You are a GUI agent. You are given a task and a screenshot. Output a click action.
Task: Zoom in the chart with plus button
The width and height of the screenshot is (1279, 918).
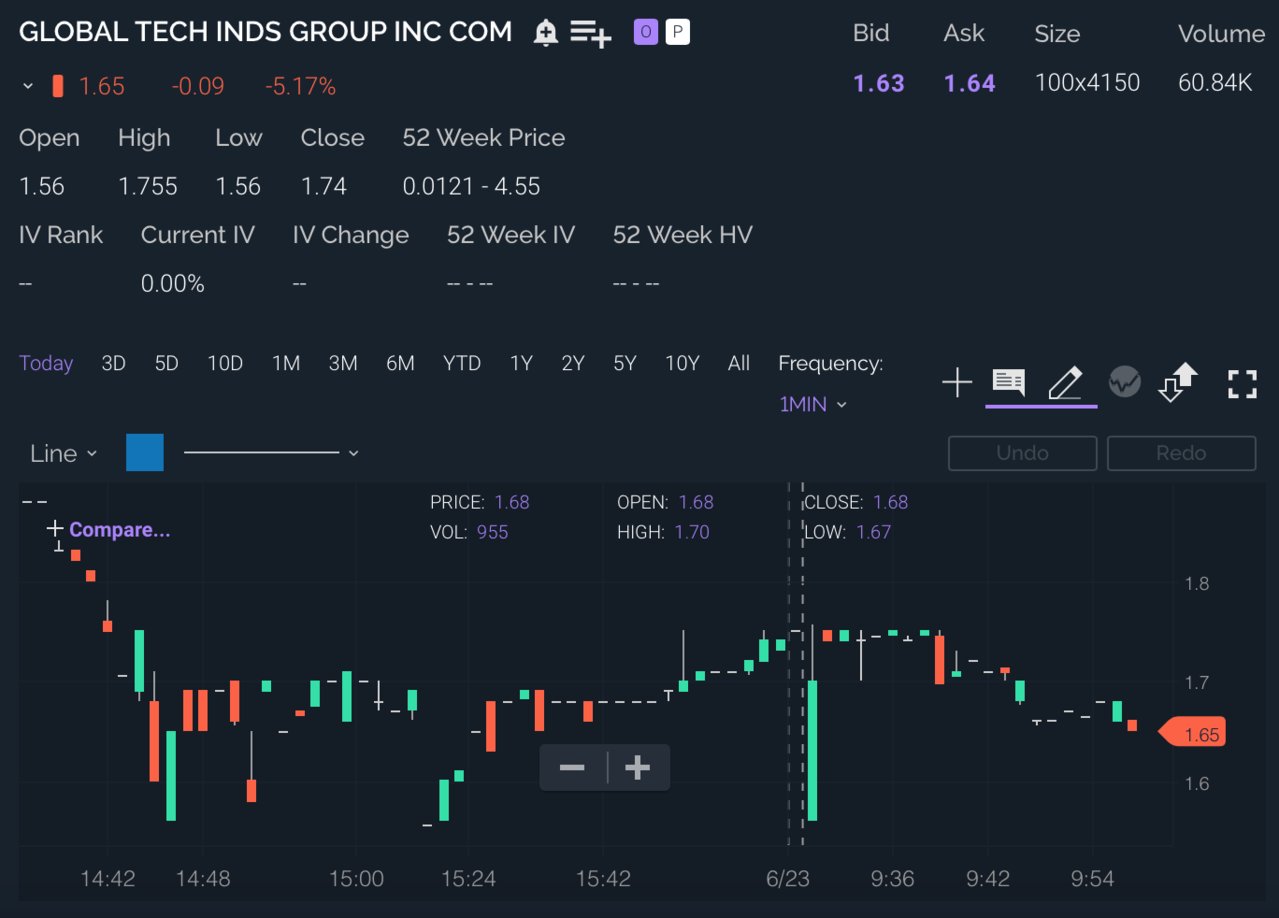tap(638, 768)
